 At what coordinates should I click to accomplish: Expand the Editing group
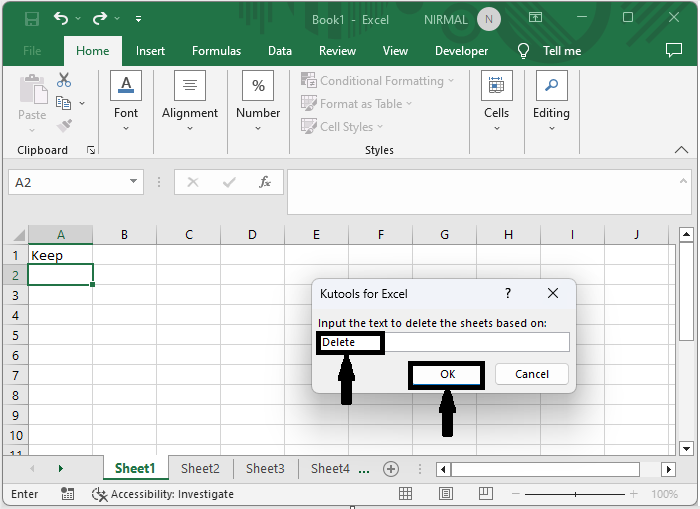(x=551, y=101)
